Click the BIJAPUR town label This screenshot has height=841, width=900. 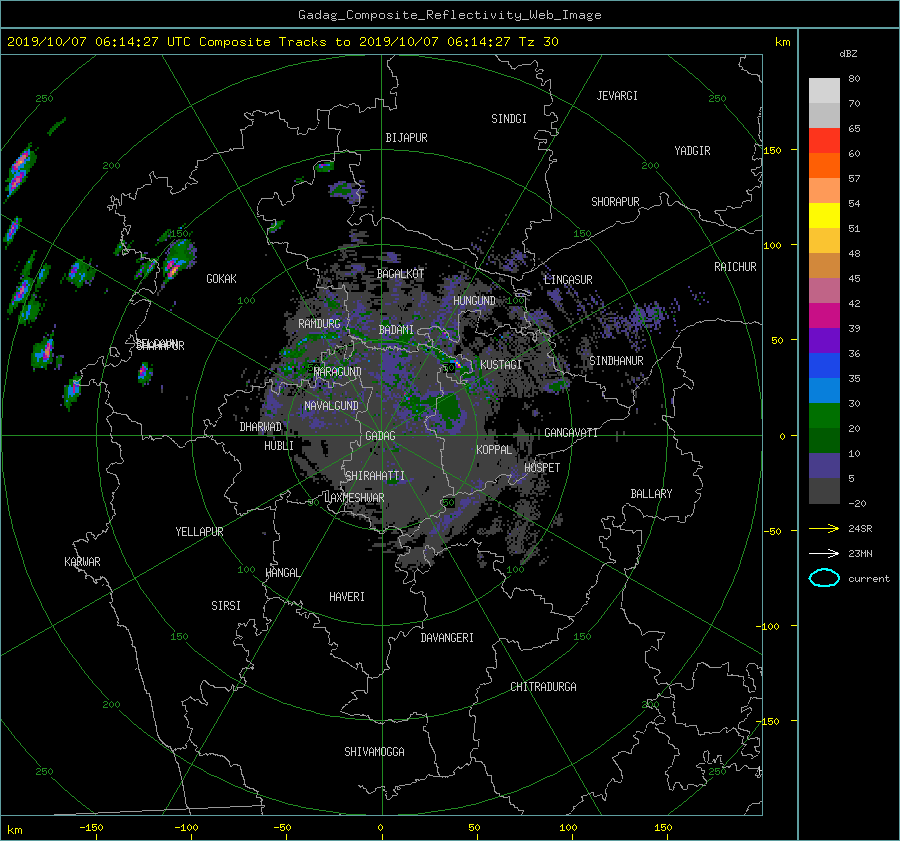pyautogui.click(x=406, y=138)
